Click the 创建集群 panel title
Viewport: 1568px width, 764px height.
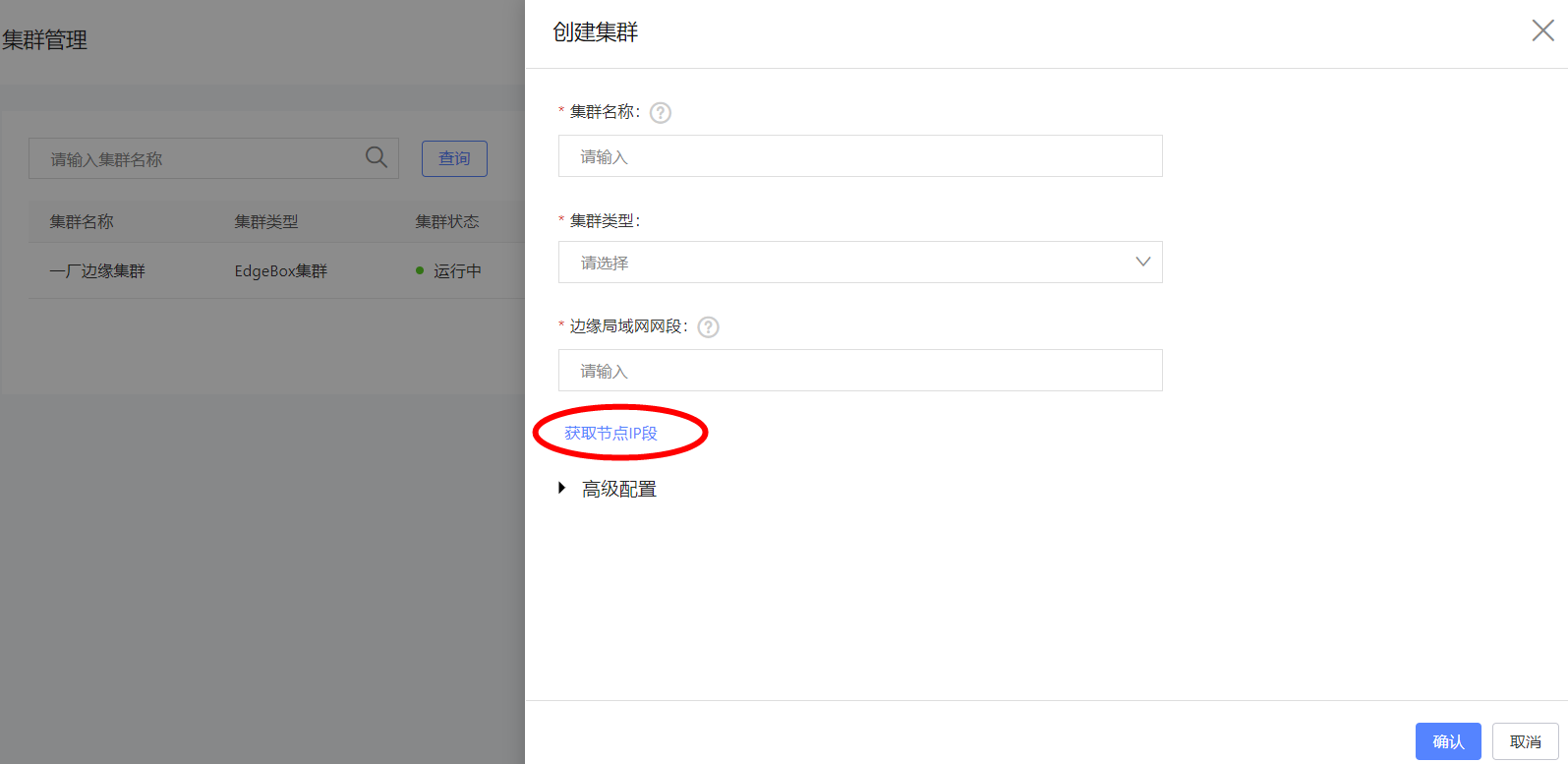click(595, 32)
